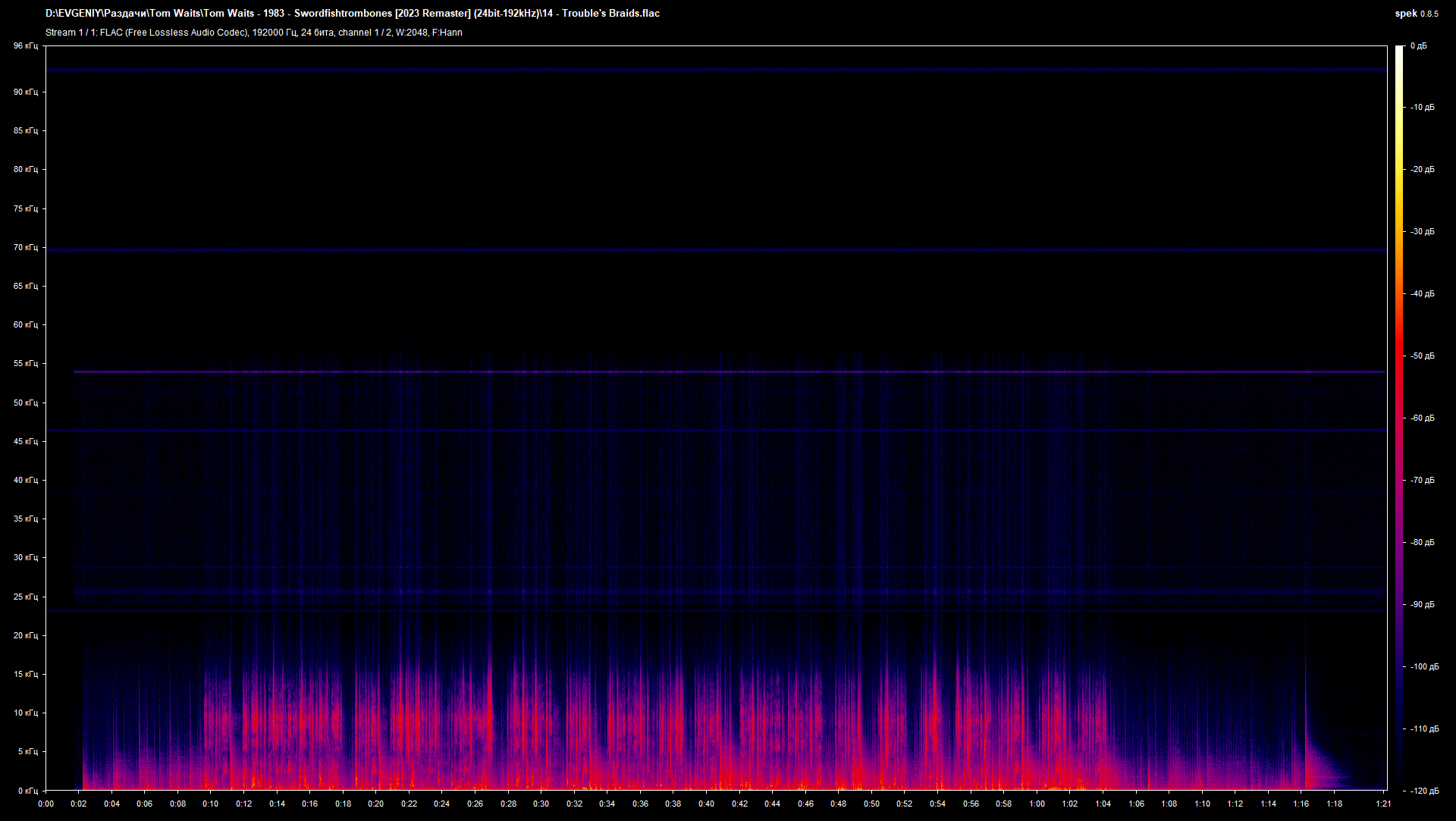
Task: Click the 1:04 time axis label
Action: pyautogui.click(x=1103, y=804)
